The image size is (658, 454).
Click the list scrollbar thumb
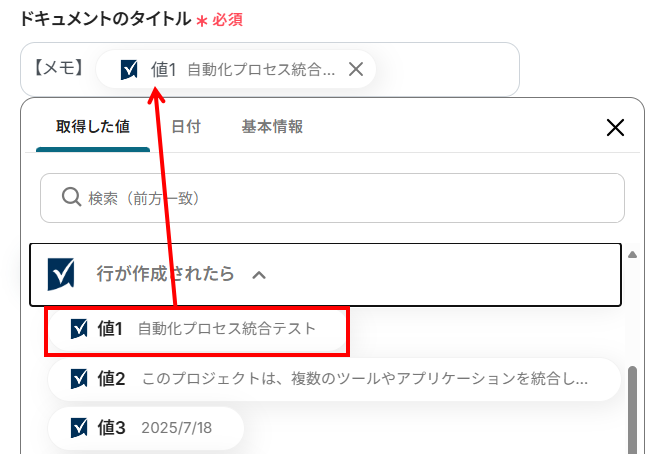point(631,410)
